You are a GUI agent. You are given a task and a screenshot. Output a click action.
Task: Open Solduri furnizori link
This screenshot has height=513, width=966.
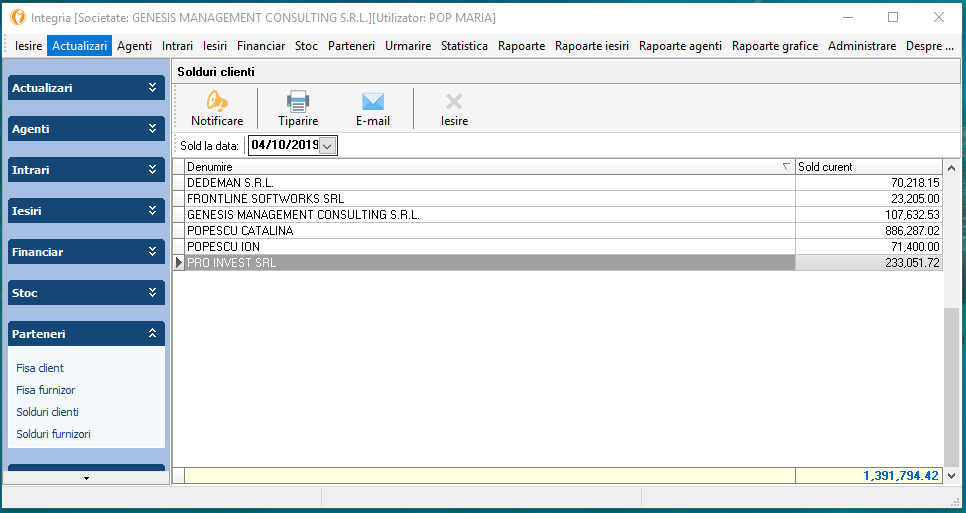pyautogui.click(x=53, y=434)
